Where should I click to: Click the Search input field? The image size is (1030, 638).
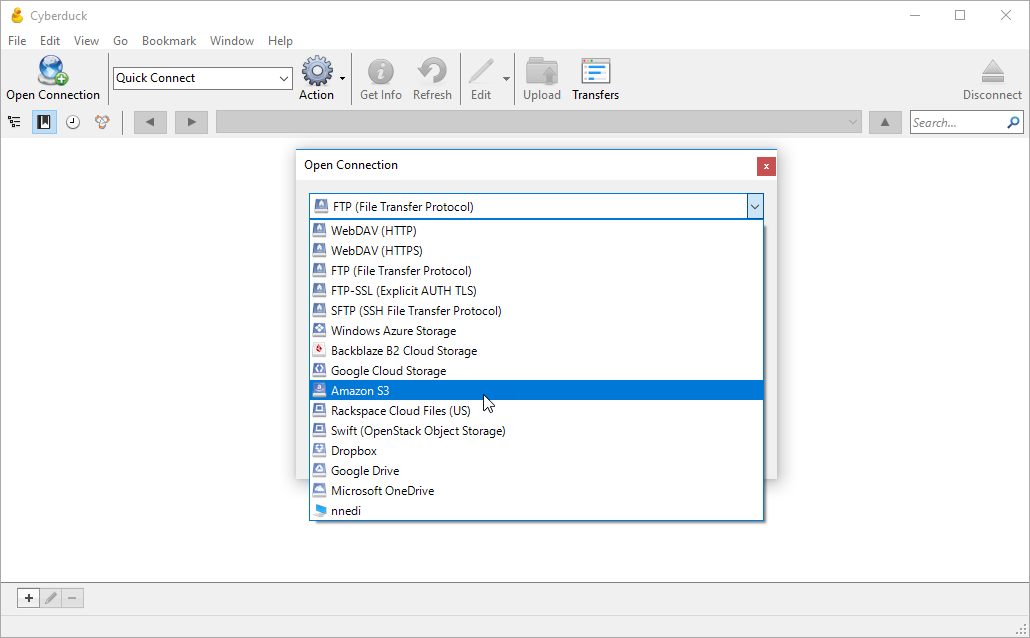click(x=957, y=123)
